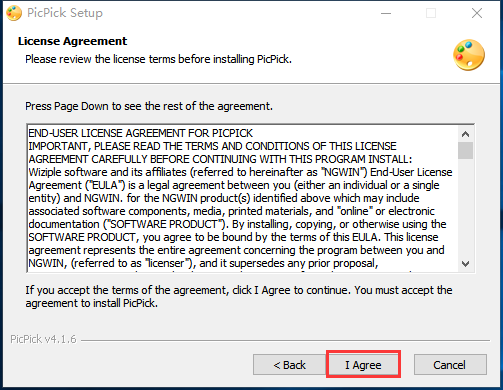The height and width of the screenshot is (390, 503).
Task: Accept the license with I Agree
Action: pos(363,365)
